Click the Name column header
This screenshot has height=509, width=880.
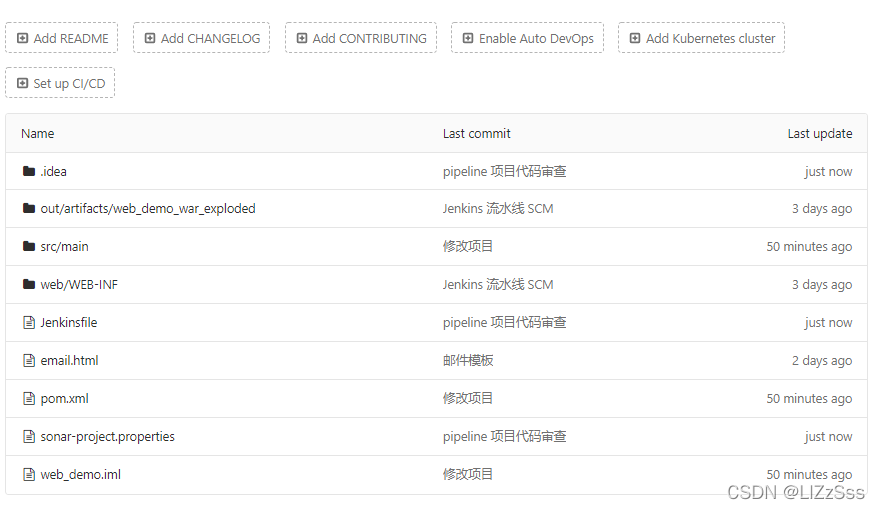coord(37,133)
